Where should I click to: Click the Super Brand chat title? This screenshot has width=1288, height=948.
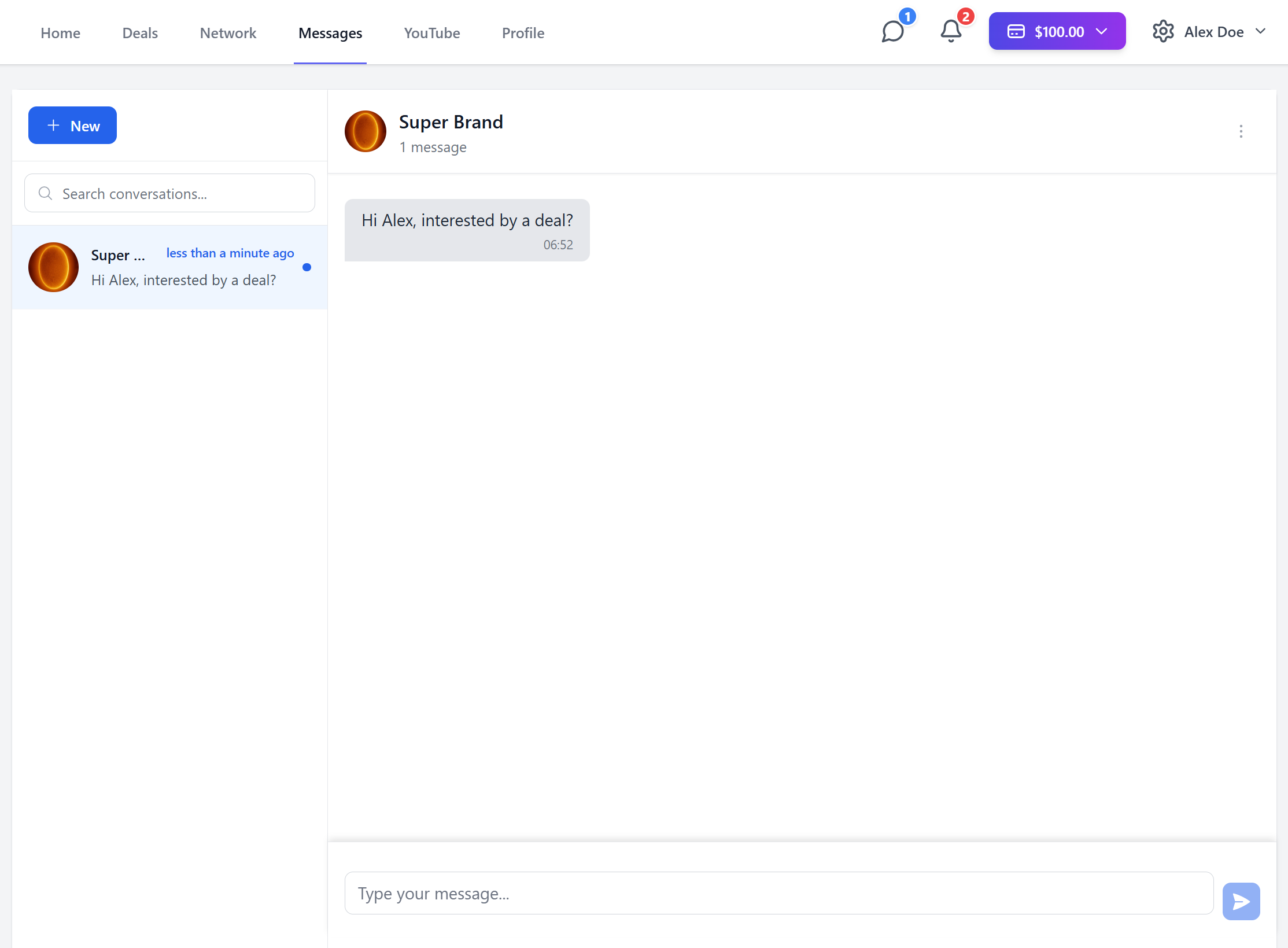(x=451, y=122)
